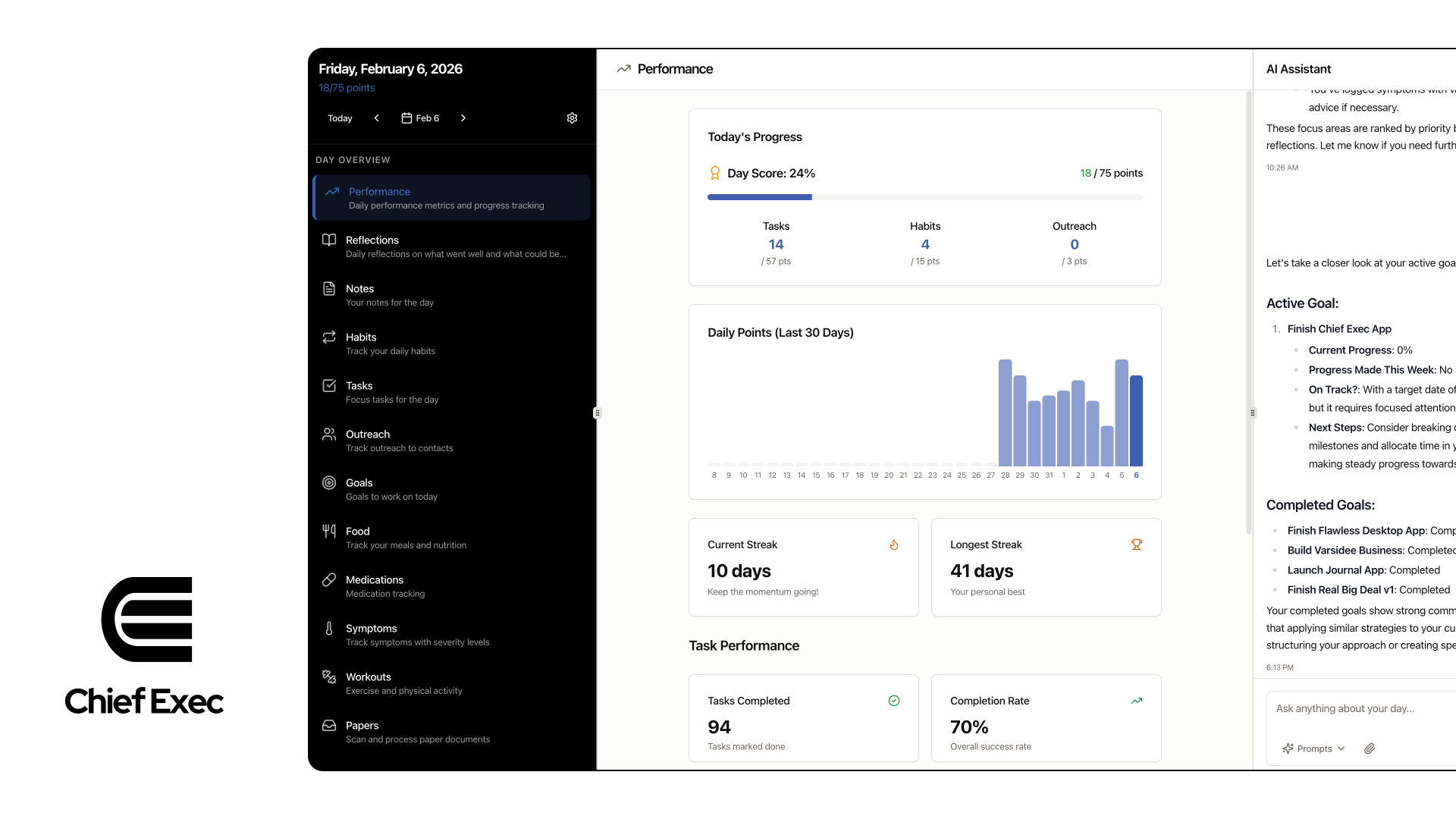The width and height of the screenshot is (1456, 819).
Task: Open the Reflections section
Action: click(451, 246)
